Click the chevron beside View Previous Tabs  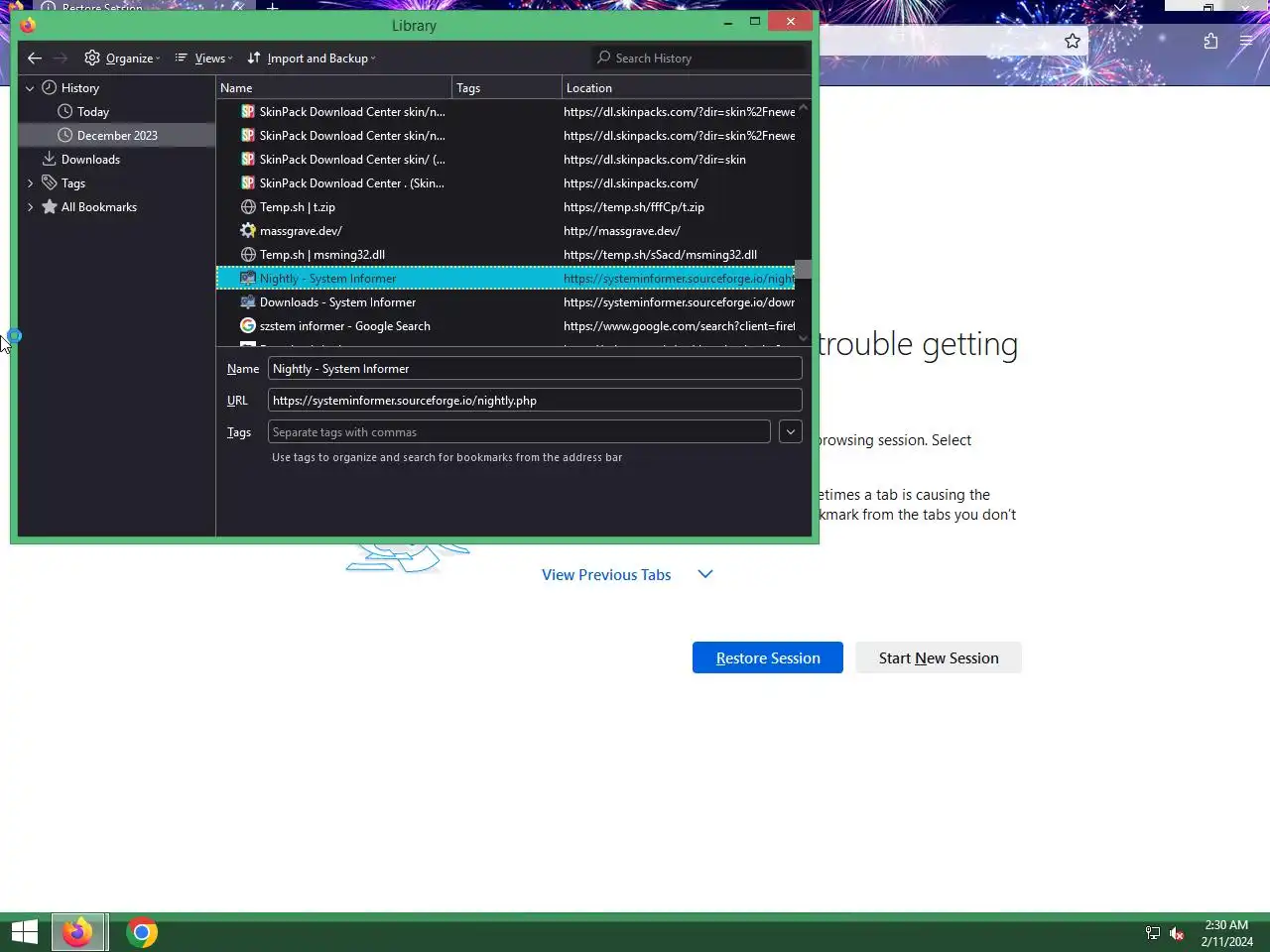pyautogui.click(x=705, y=574)
